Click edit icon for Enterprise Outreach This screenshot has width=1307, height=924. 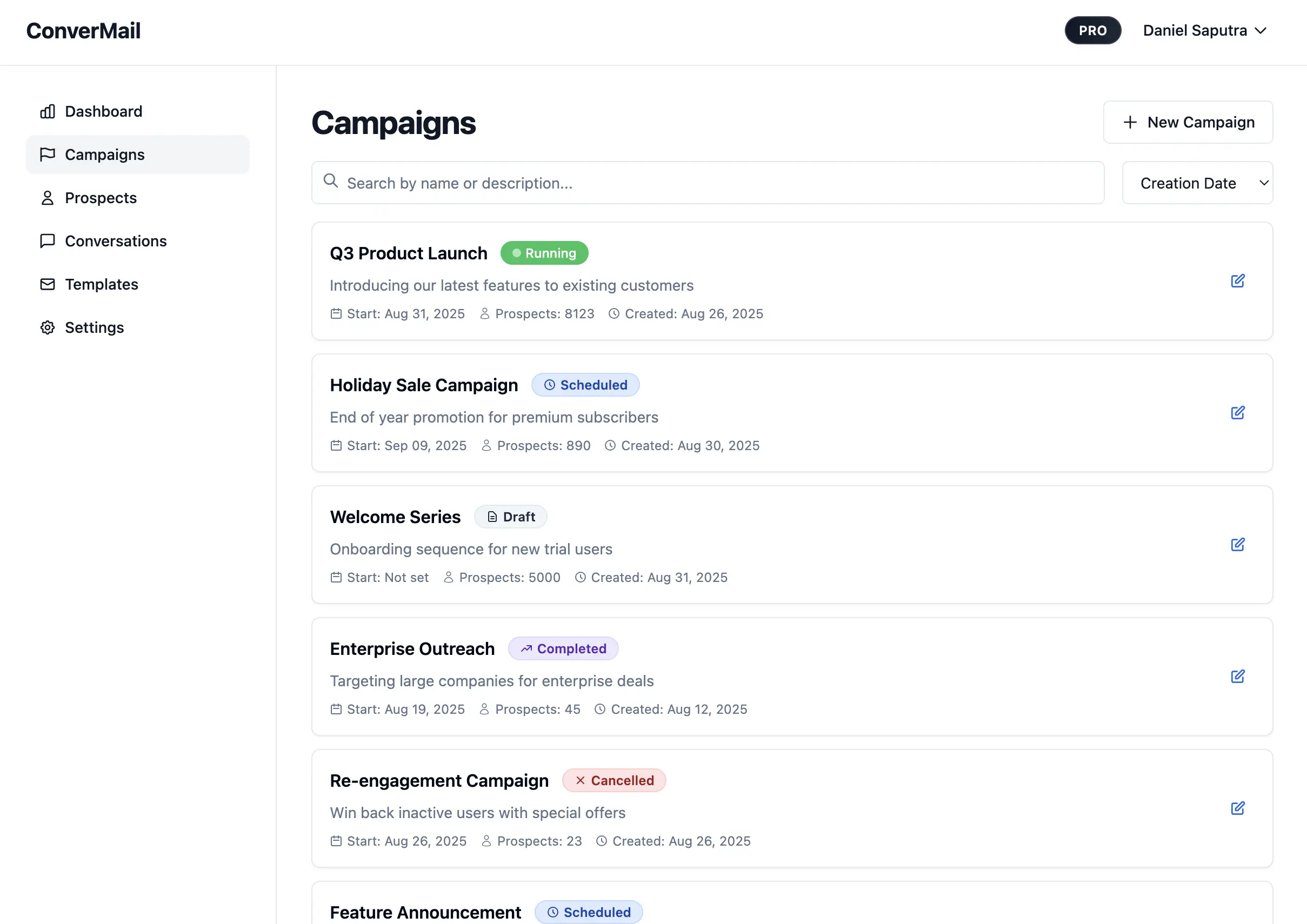[x=1238, y=677]
